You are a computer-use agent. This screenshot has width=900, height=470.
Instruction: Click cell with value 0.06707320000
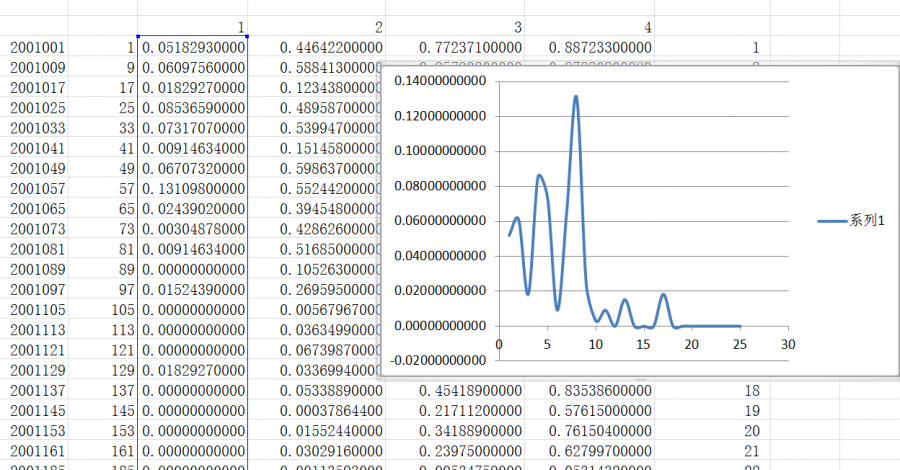193,168
